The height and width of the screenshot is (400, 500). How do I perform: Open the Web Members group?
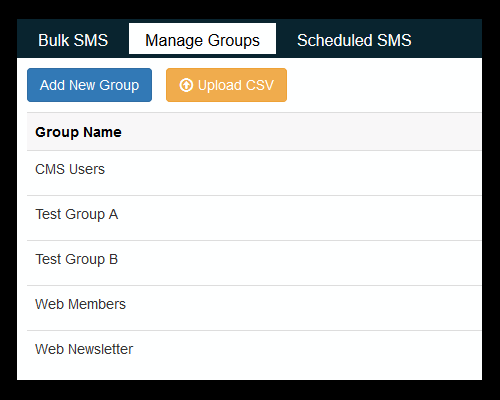pos(80,304)
